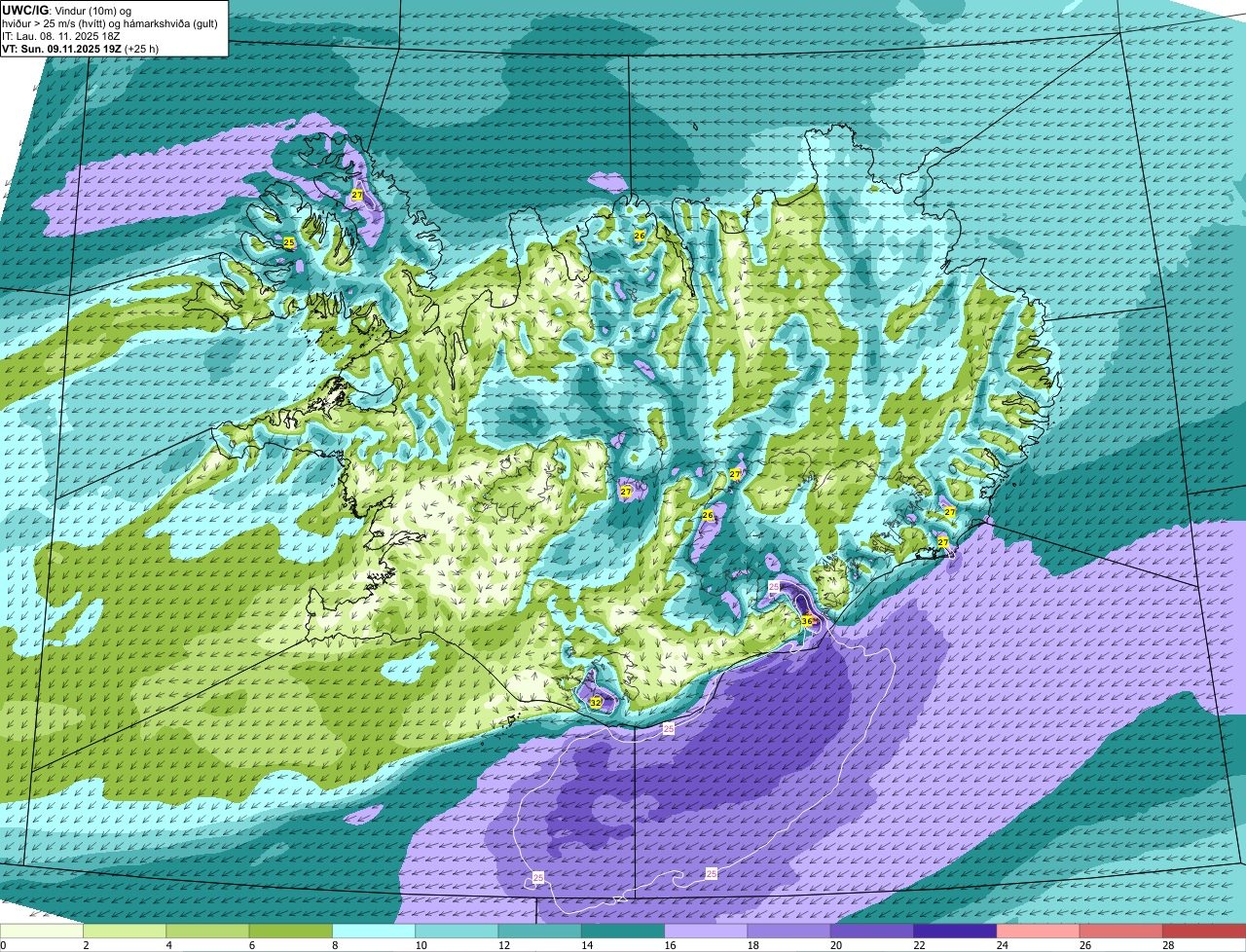
Task: Pick the 4–6 m/s light green swatch
Action: 207,931
